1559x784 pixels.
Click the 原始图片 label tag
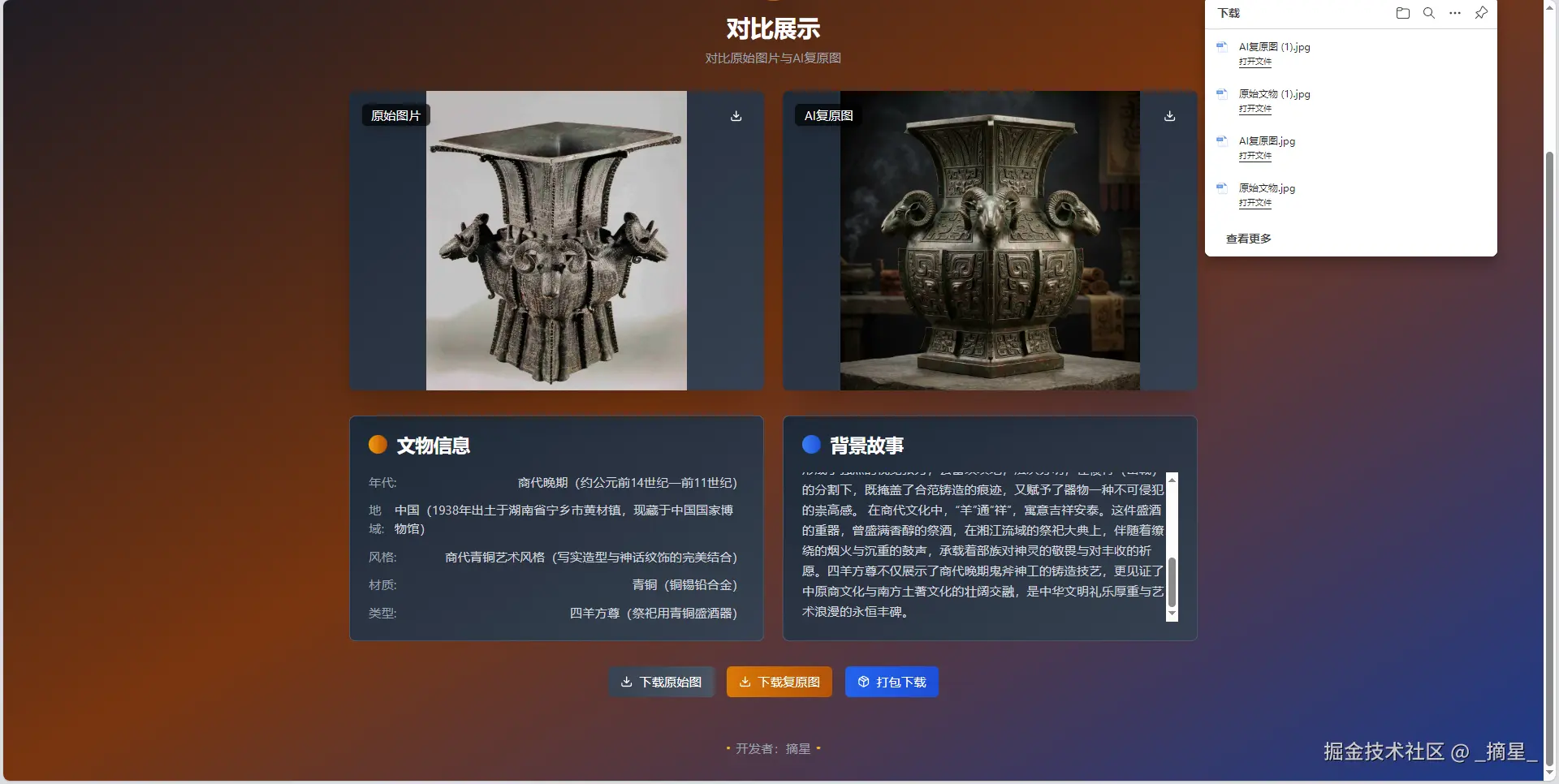pyautogui.click(x=395, y=115)
